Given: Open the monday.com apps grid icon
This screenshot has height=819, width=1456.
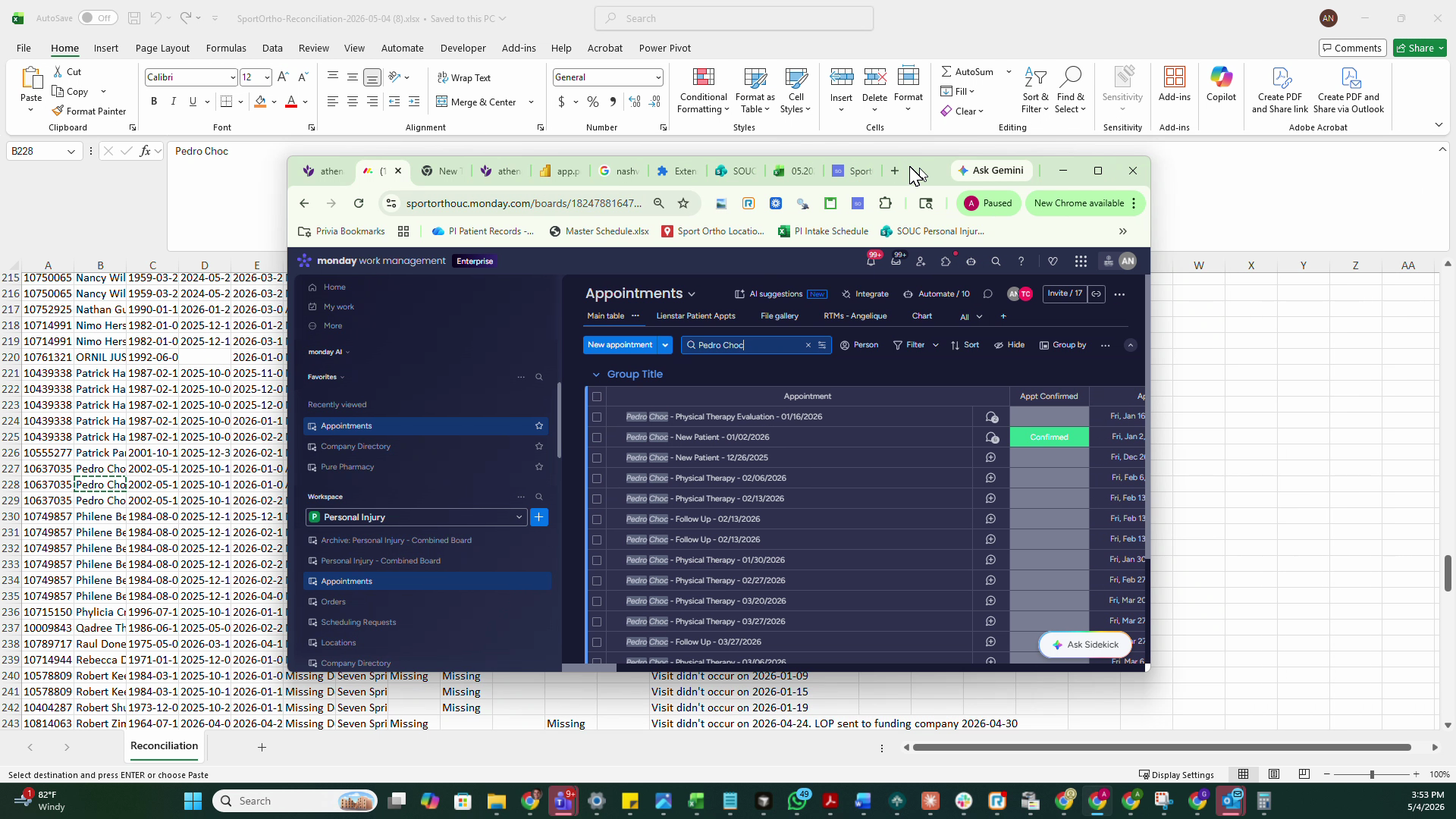Looking at the screenshot, I should tap(1081, 261).
